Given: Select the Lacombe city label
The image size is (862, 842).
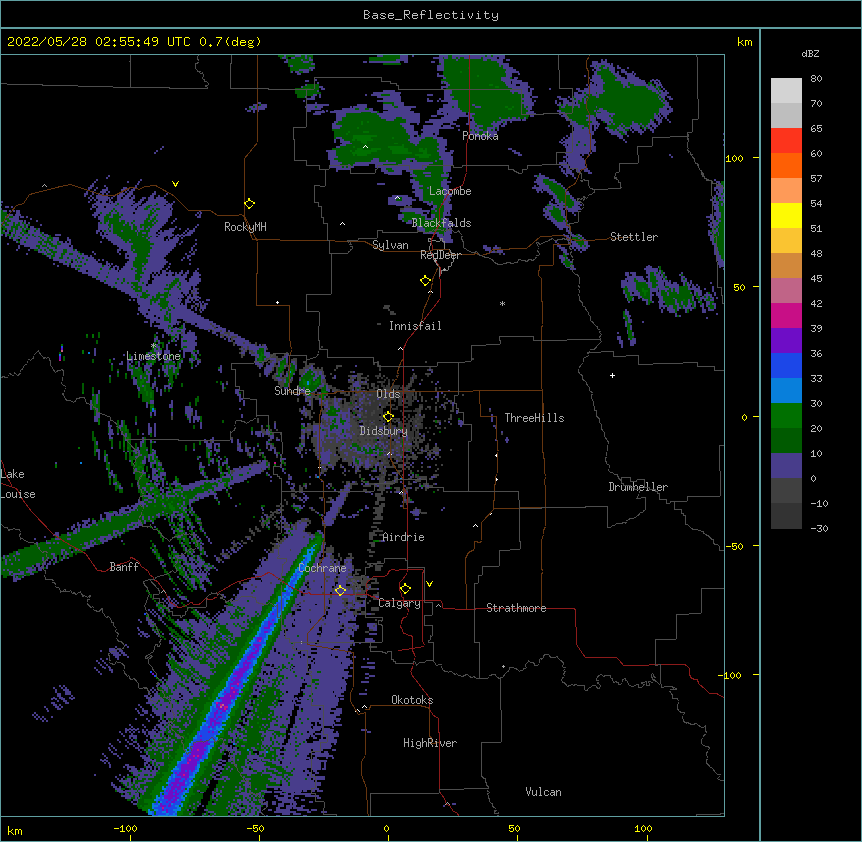Looking at the screenshot, I should (x=450, y=191).
